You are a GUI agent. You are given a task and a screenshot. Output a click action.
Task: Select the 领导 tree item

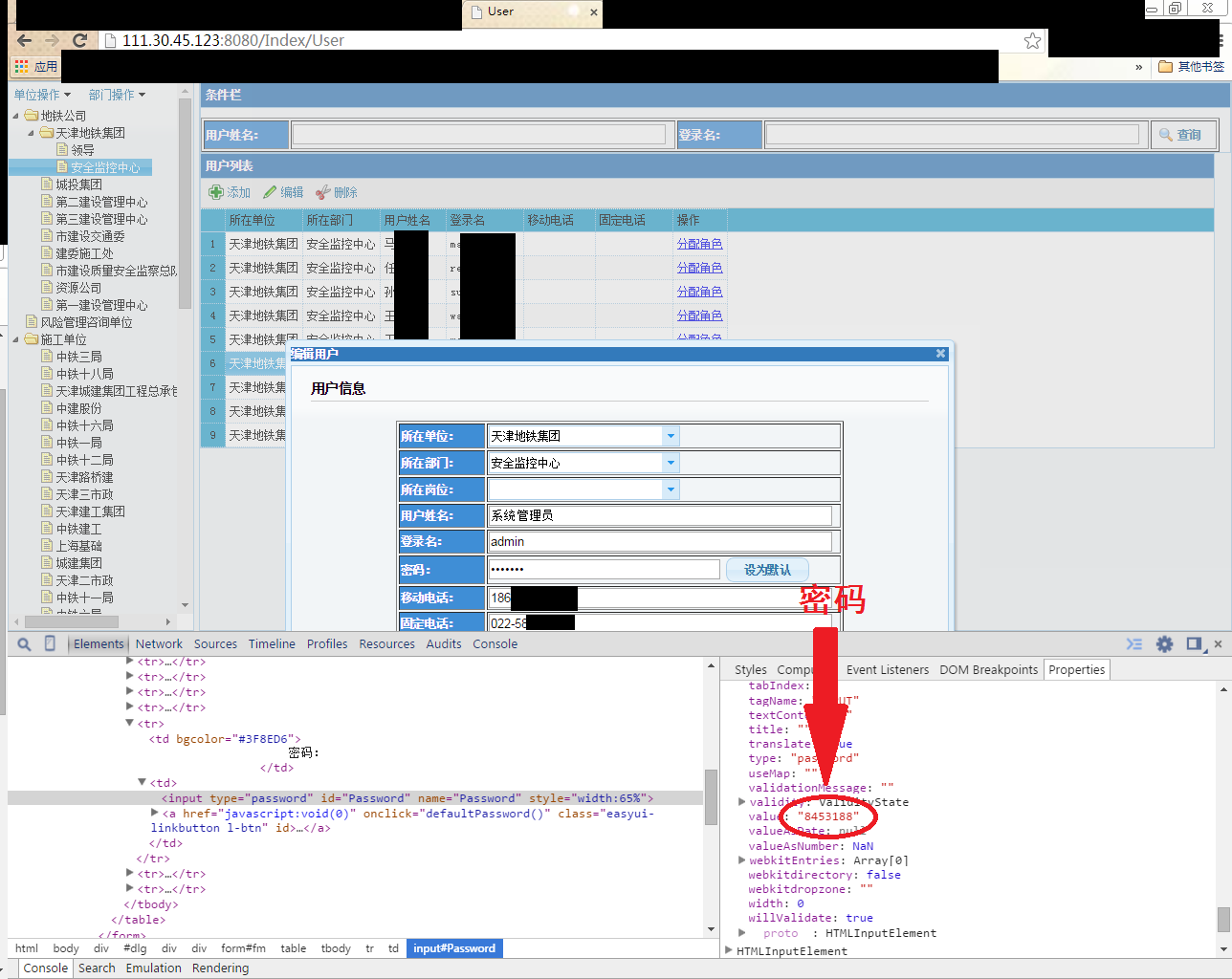pyautogui.click(x=82, y=150)
